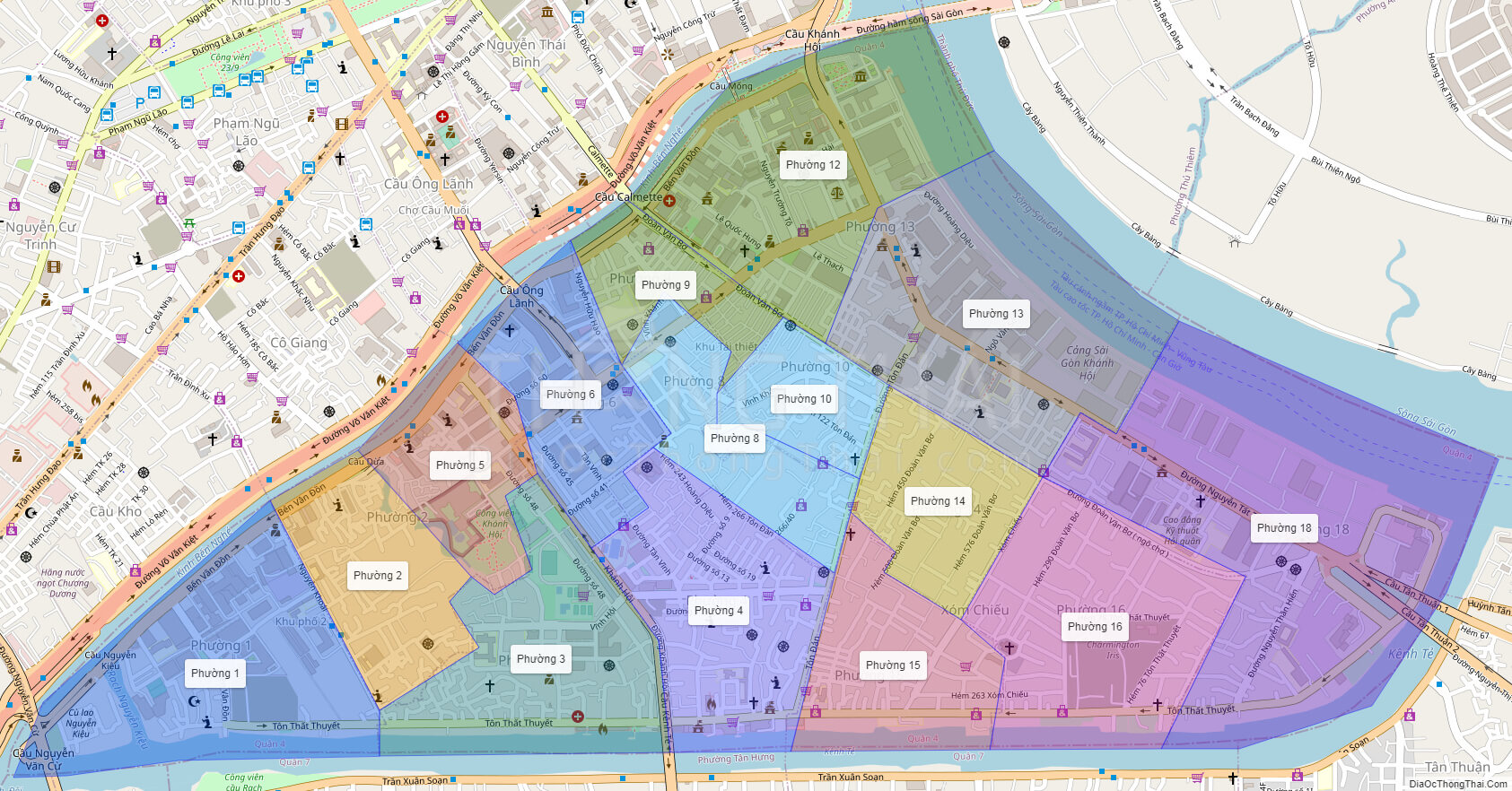1512x791 pixels.
Task: Click the church cross left of Phường 18 tooltip
Action: [x=1200, y=500]
